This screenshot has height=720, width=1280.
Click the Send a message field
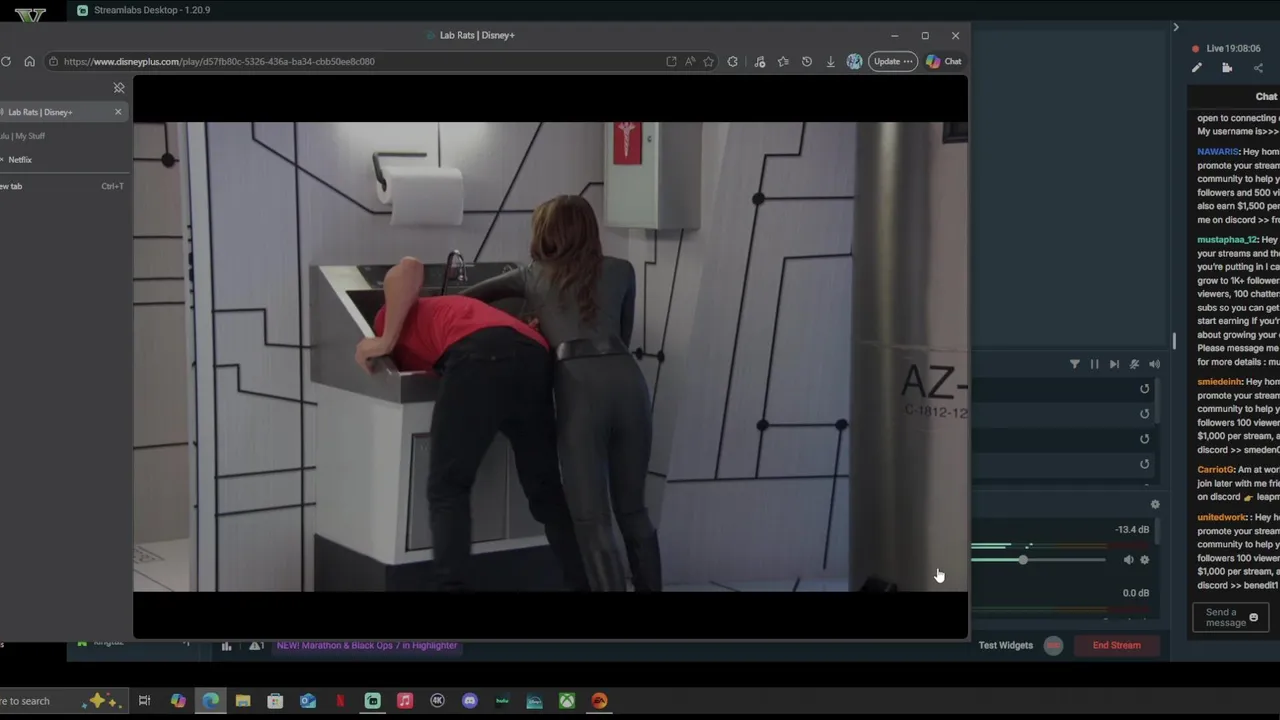[x=1230, y=618]
